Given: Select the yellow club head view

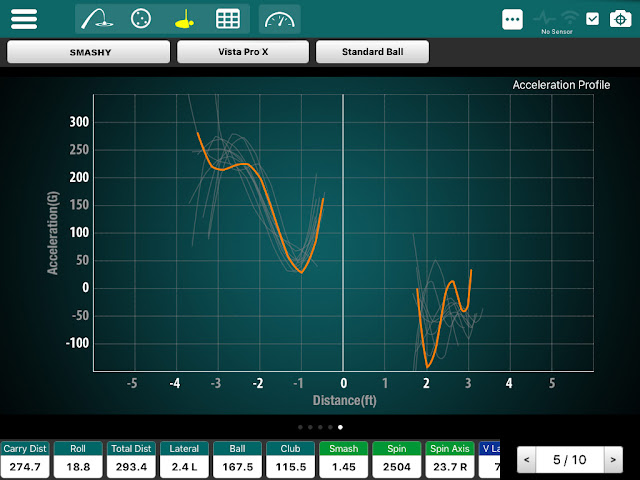Looking at the screenshot, I should point(184,19).
